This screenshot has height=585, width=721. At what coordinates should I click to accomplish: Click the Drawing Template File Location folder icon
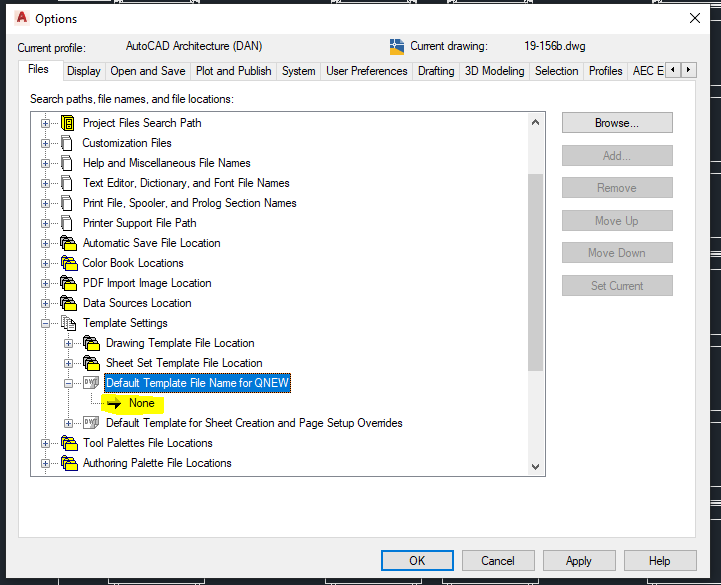[x=92, y=343]
